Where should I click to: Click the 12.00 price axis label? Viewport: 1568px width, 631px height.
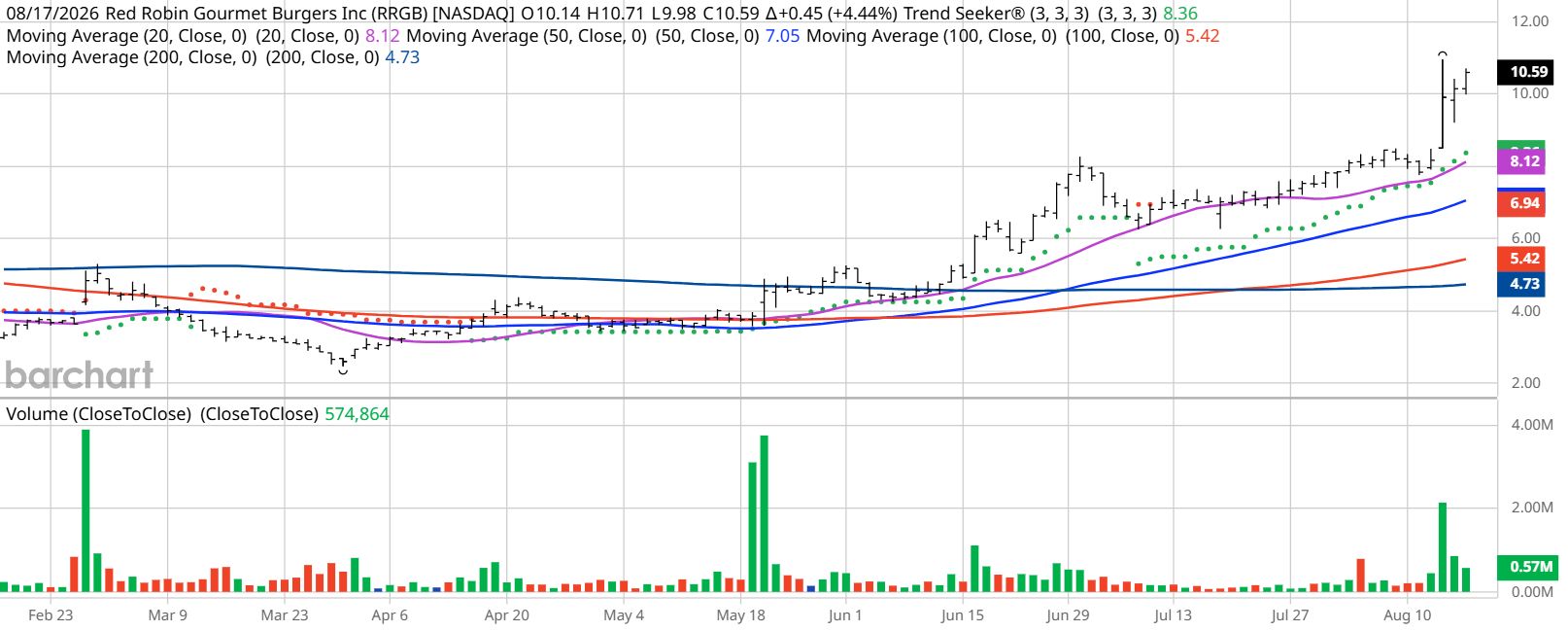[1530, 21]
